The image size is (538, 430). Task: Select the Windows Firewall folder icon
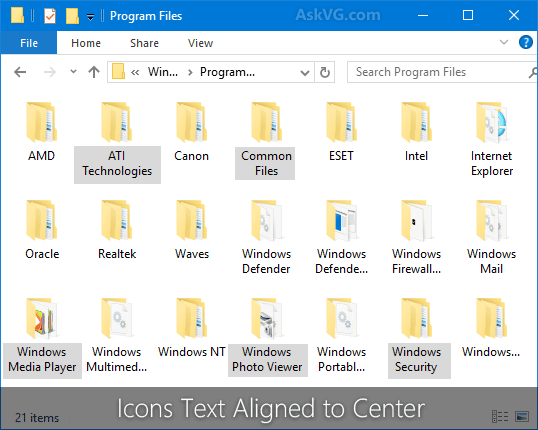click(417, 220)
